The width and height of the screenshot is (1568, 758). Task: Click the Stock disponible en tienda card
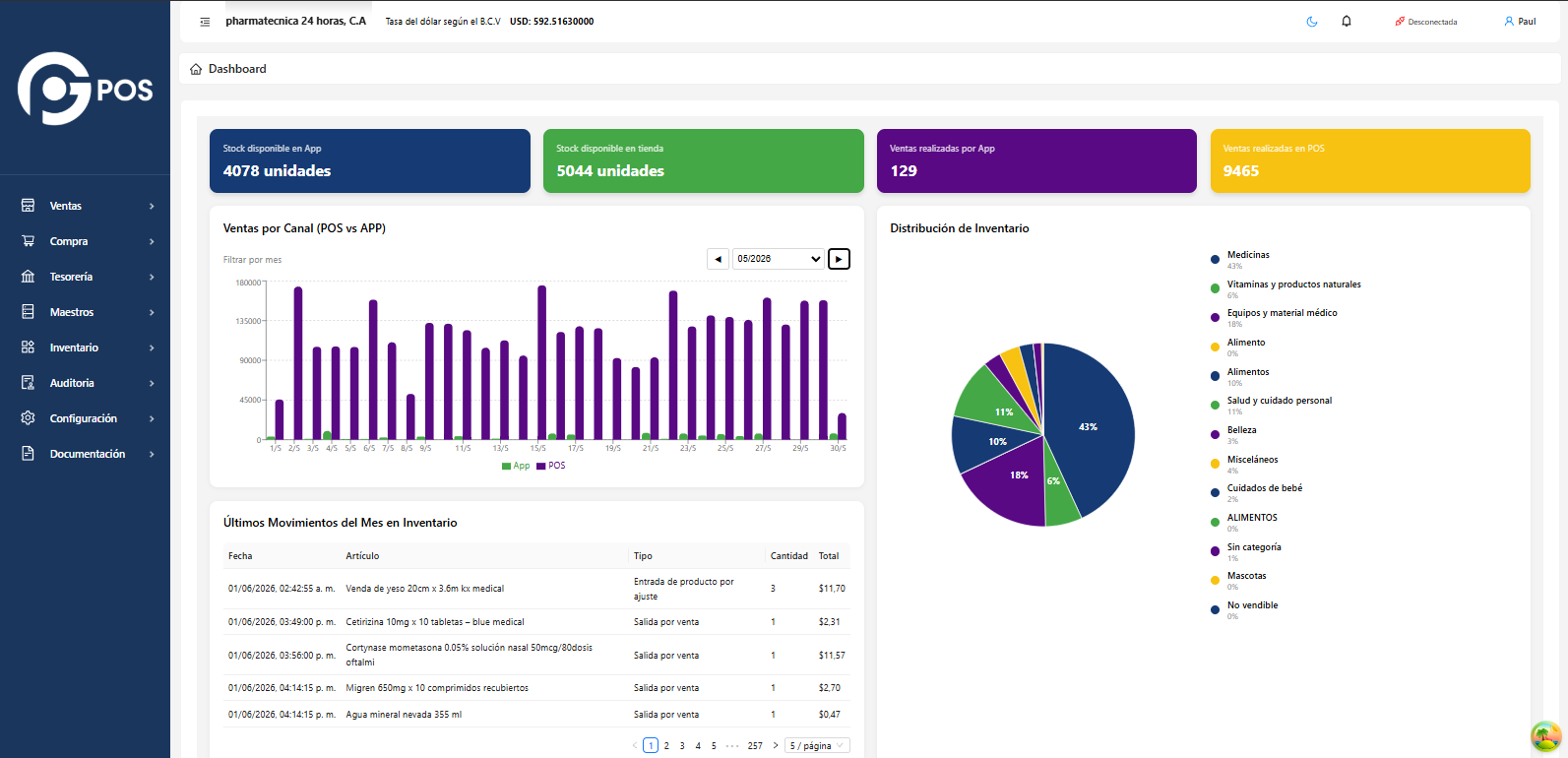pyautogui.click(x=704, y=160)
